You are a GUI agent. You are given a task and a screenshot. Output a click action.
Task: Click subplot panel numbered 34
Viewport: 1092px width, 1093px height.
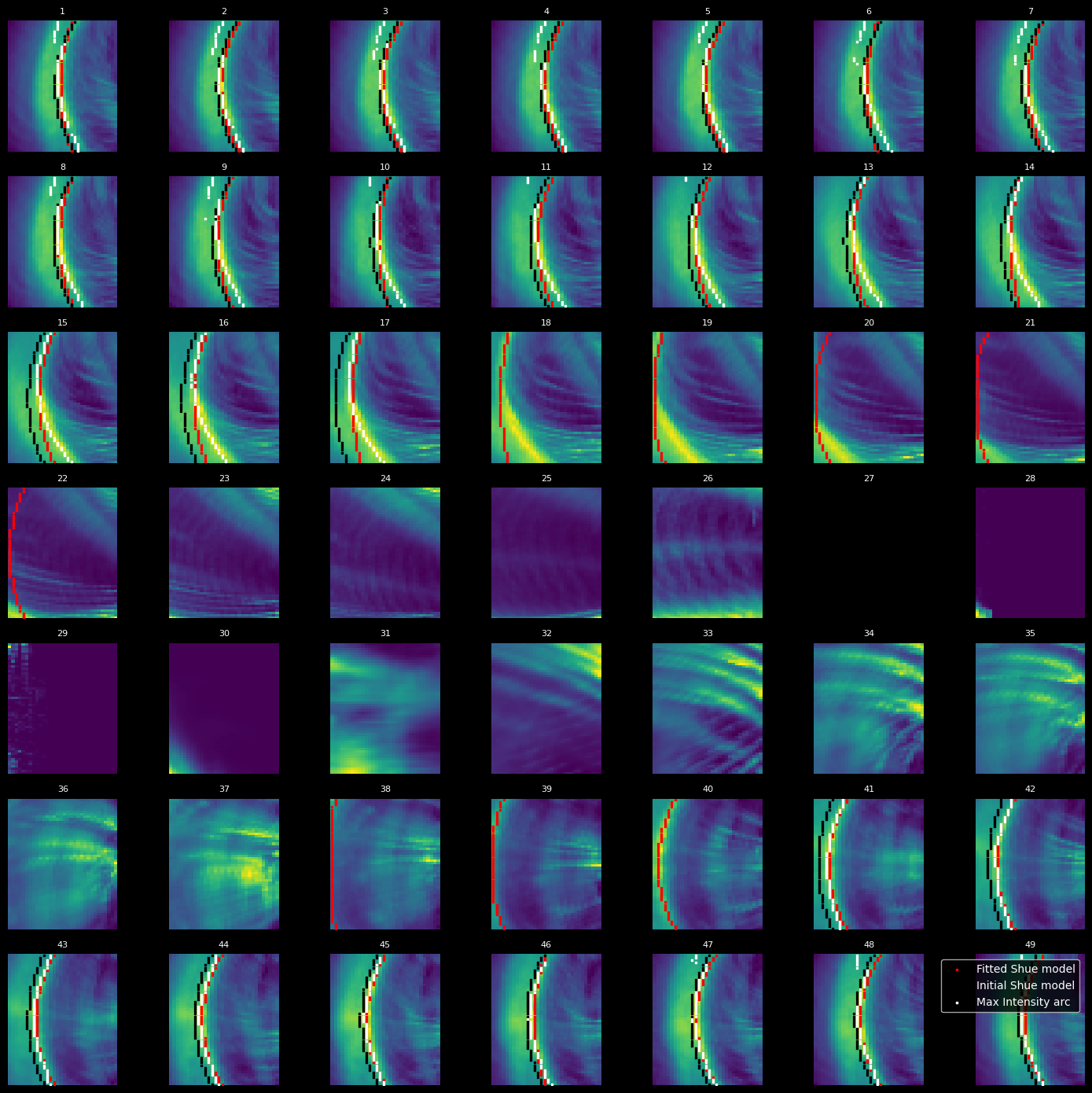tap(869, 708)
